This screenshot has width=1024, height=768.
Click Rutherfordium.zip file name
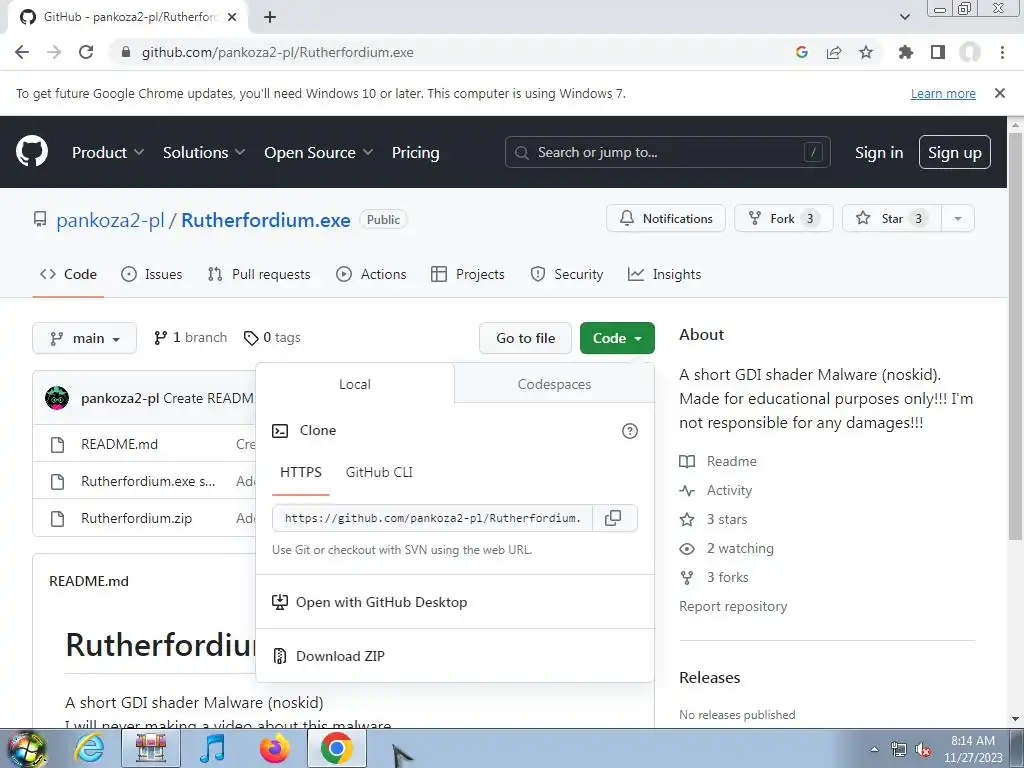[x=136, y=518]
